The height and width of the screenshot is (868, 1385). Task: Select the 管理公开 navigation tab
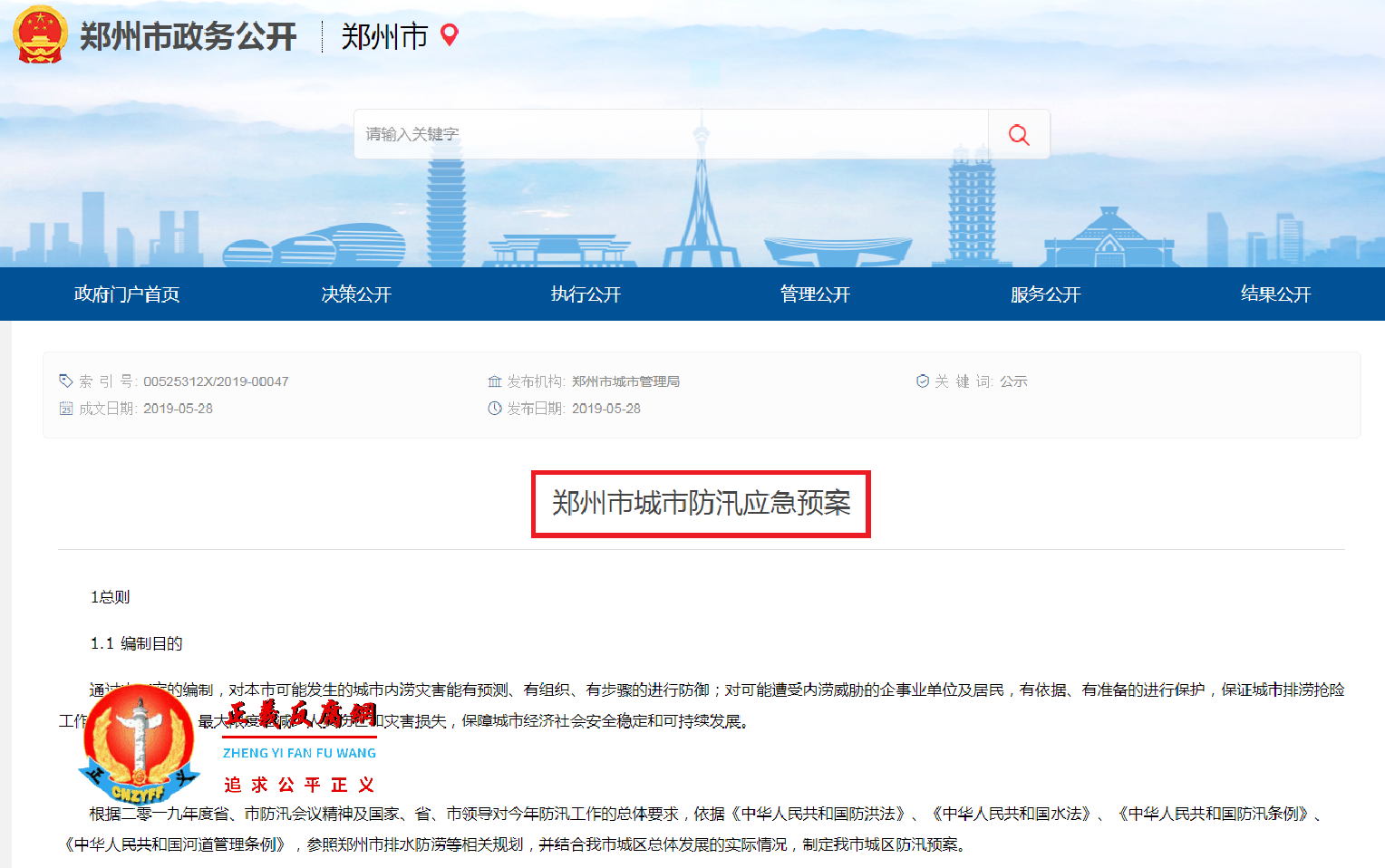tap(813, 294)
